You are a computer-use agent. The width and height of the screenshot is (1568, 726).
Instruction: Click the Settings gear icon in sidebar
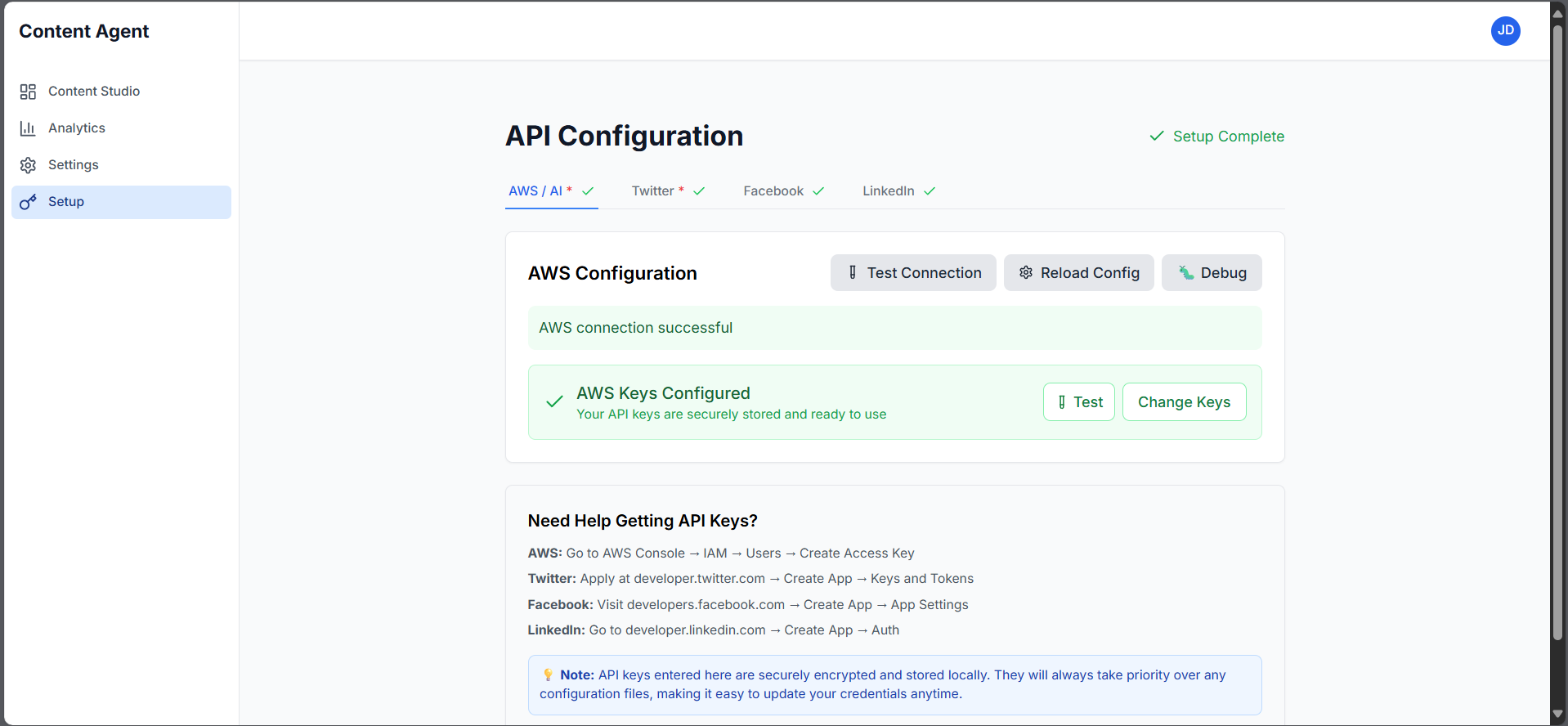point(28,165)
